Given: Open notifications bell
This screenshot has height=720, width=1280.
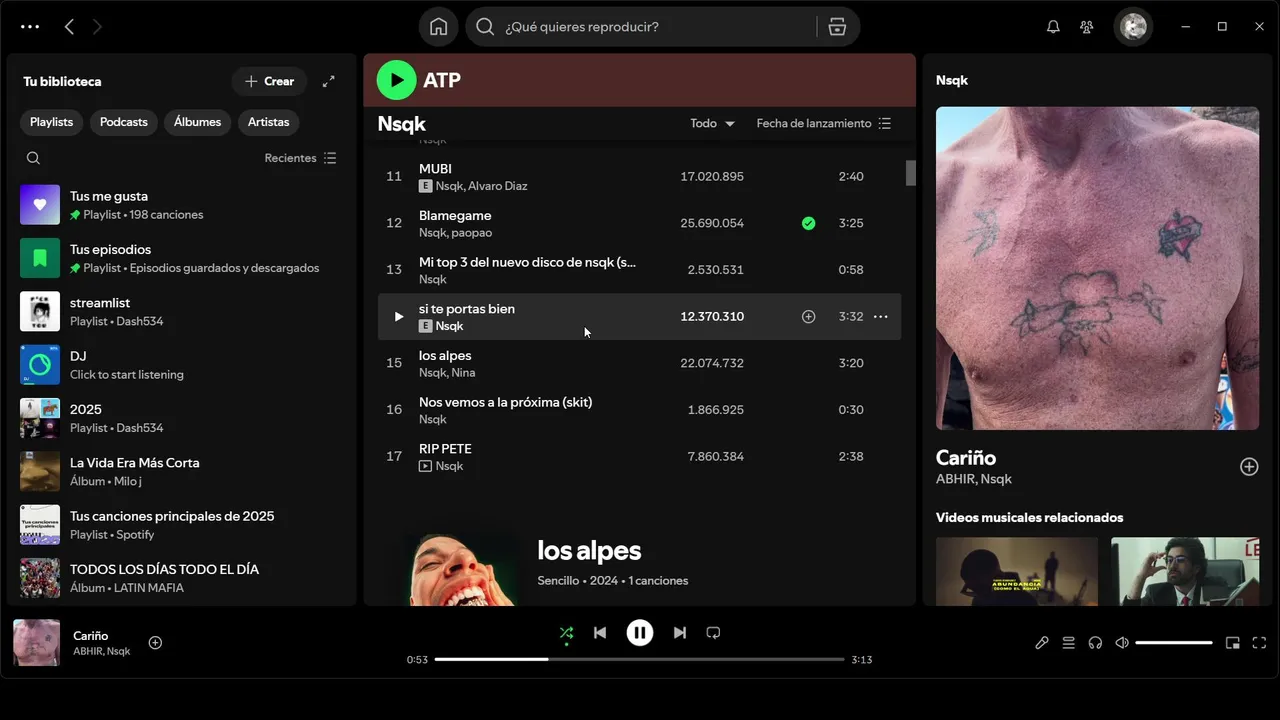Looking at the screenshot, I should 1053,27.
